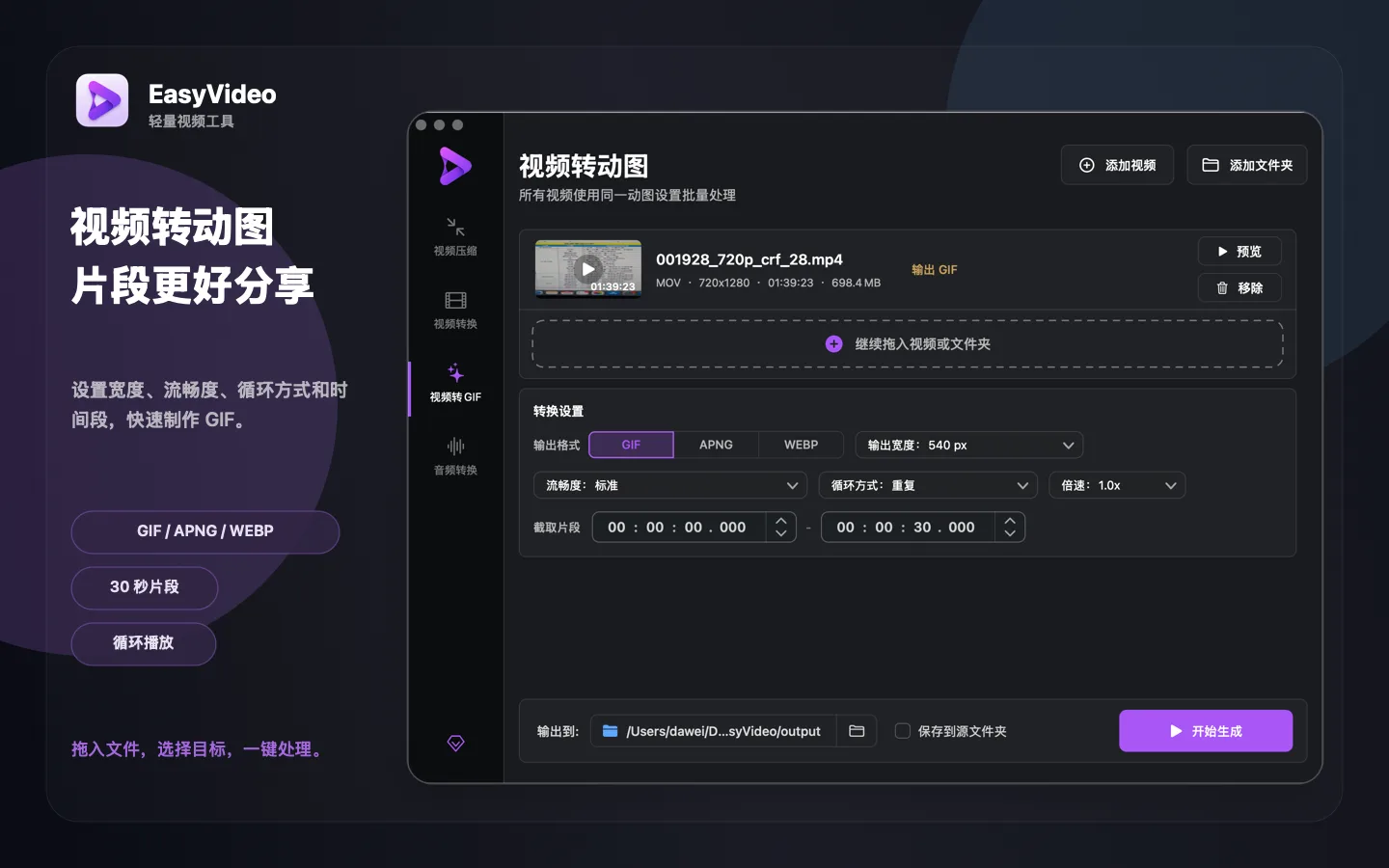Open the 循环方式 重复 dropdown

(x=928, y=485)
